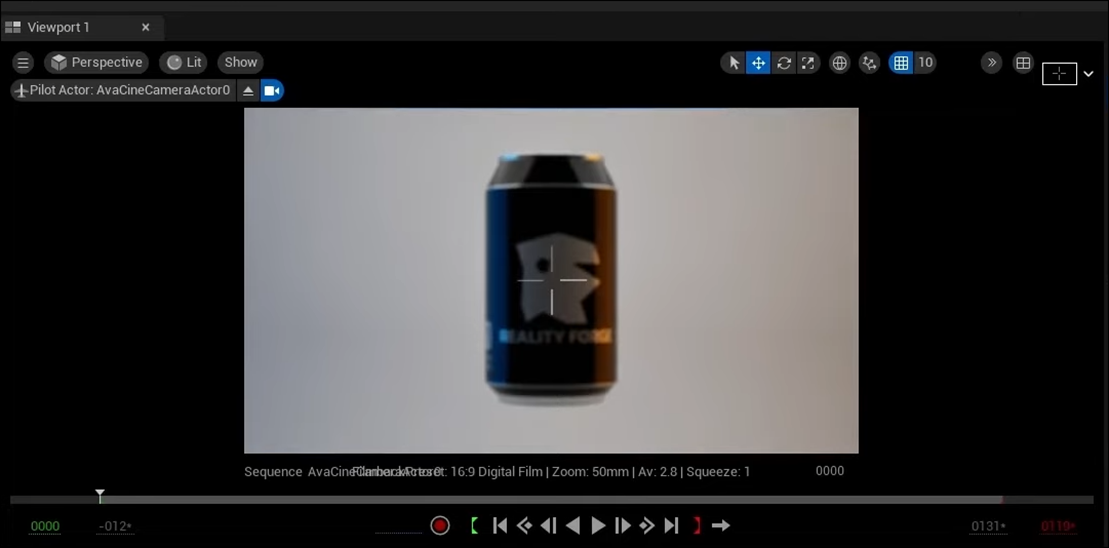Viewport: 1109px width, 548px height.
Task: Set playback end with red bracket
Action: pos(697,525)
